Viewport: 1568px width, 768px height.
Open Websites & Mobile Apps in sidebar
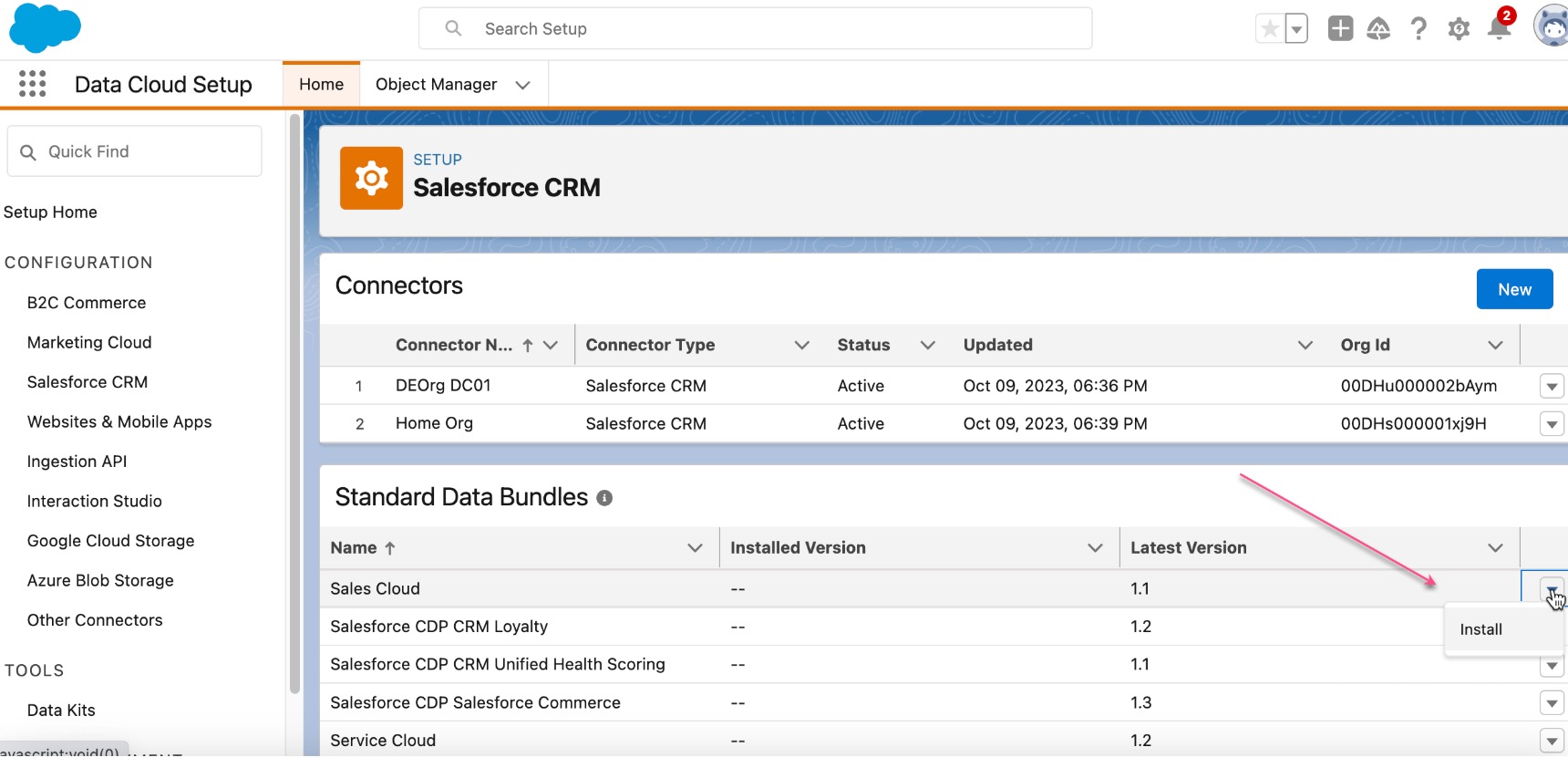coord(119,421)
